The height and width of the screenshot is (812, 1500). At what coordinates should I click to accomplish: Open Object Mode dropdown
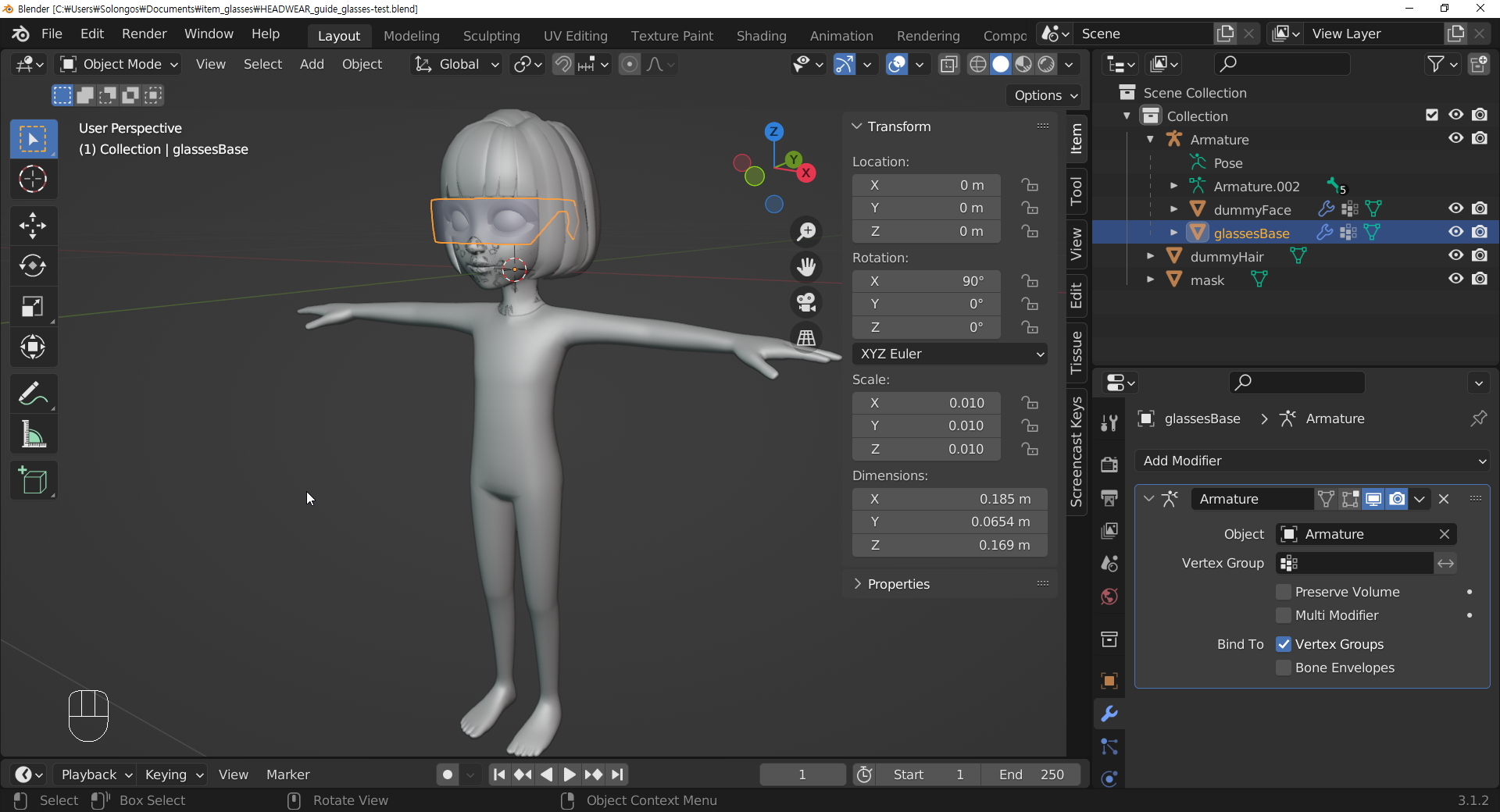[120, 64]
